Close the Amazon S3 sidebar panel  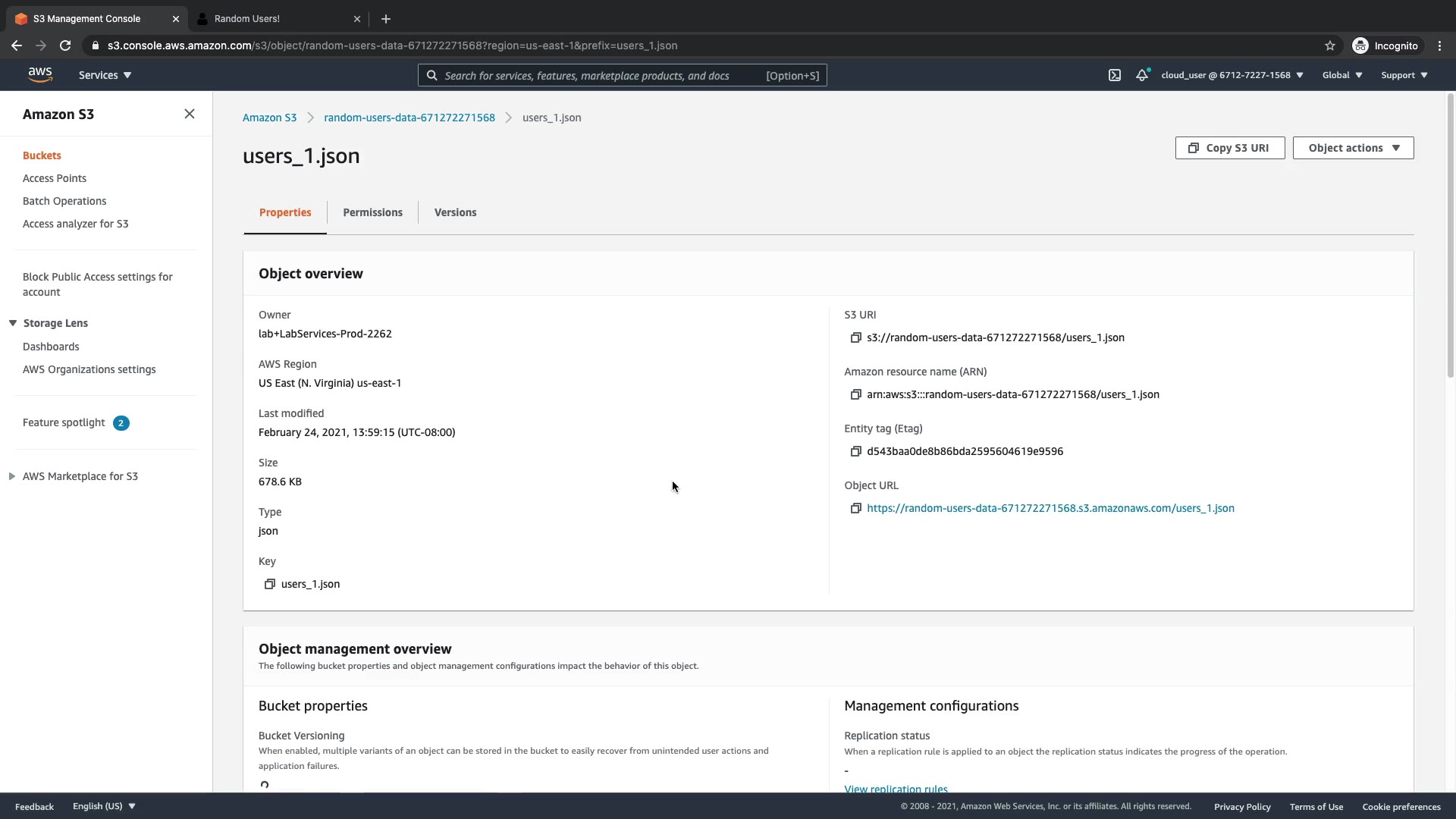pos(190,114)
